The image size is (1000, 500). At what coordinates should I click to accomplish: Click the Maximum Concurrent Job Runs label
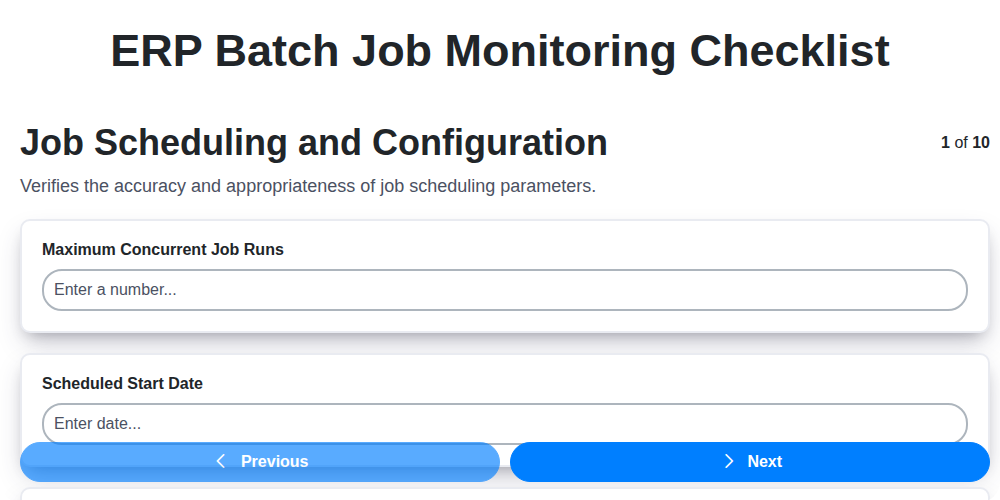pos(163,250)
